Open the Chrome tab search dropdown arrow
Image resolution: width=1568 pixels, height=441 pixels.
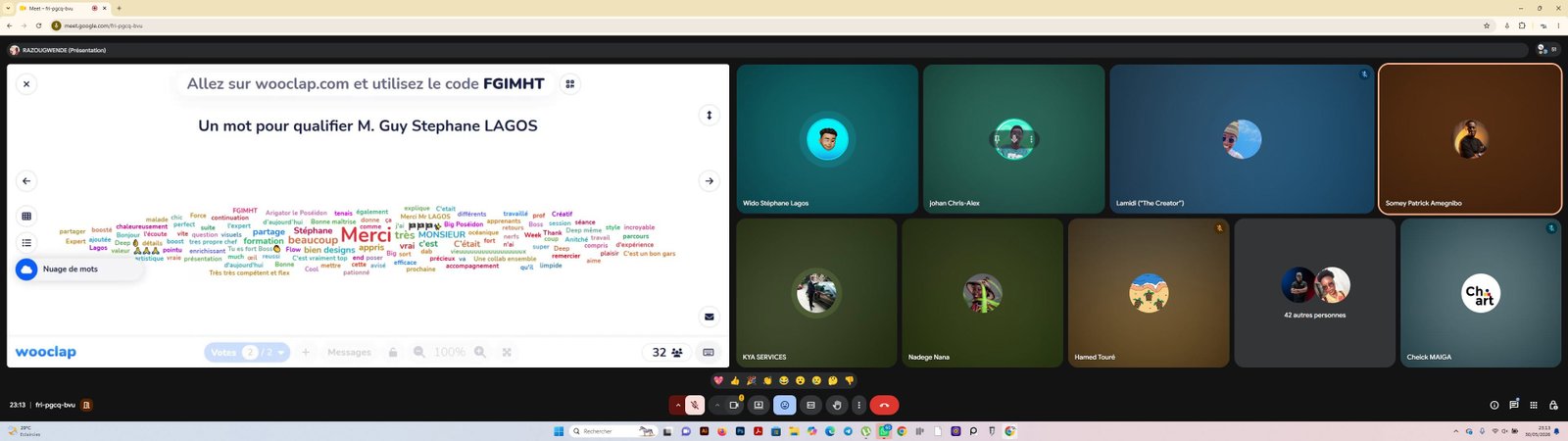coord(8,8)
